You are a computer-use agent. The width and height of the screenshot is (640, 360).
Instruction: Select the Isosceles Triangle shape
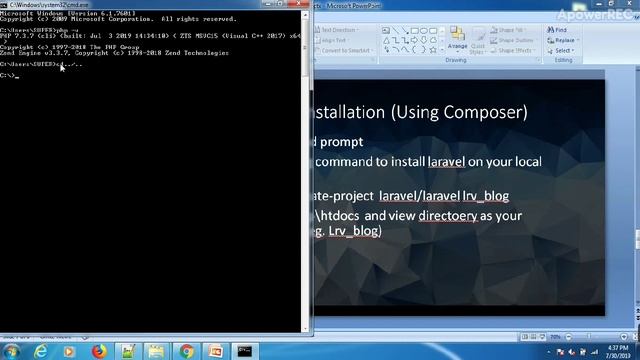tap(386, 40)
